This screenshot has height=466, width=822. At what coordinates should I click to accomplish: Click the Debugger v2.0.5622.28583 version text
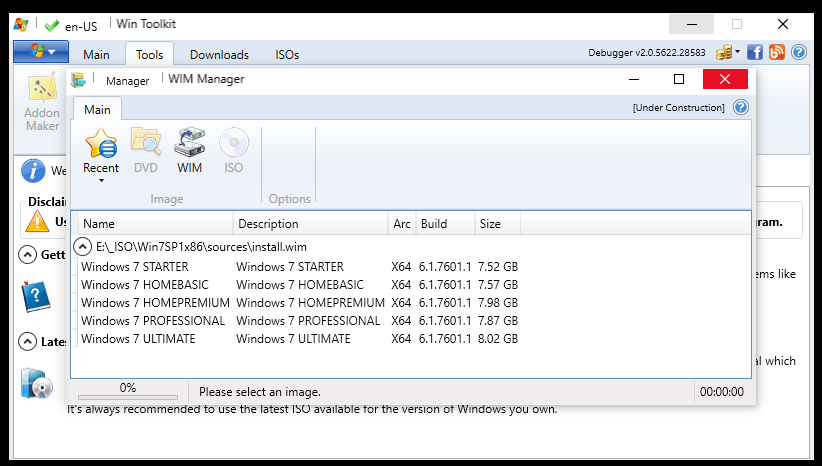647,52
